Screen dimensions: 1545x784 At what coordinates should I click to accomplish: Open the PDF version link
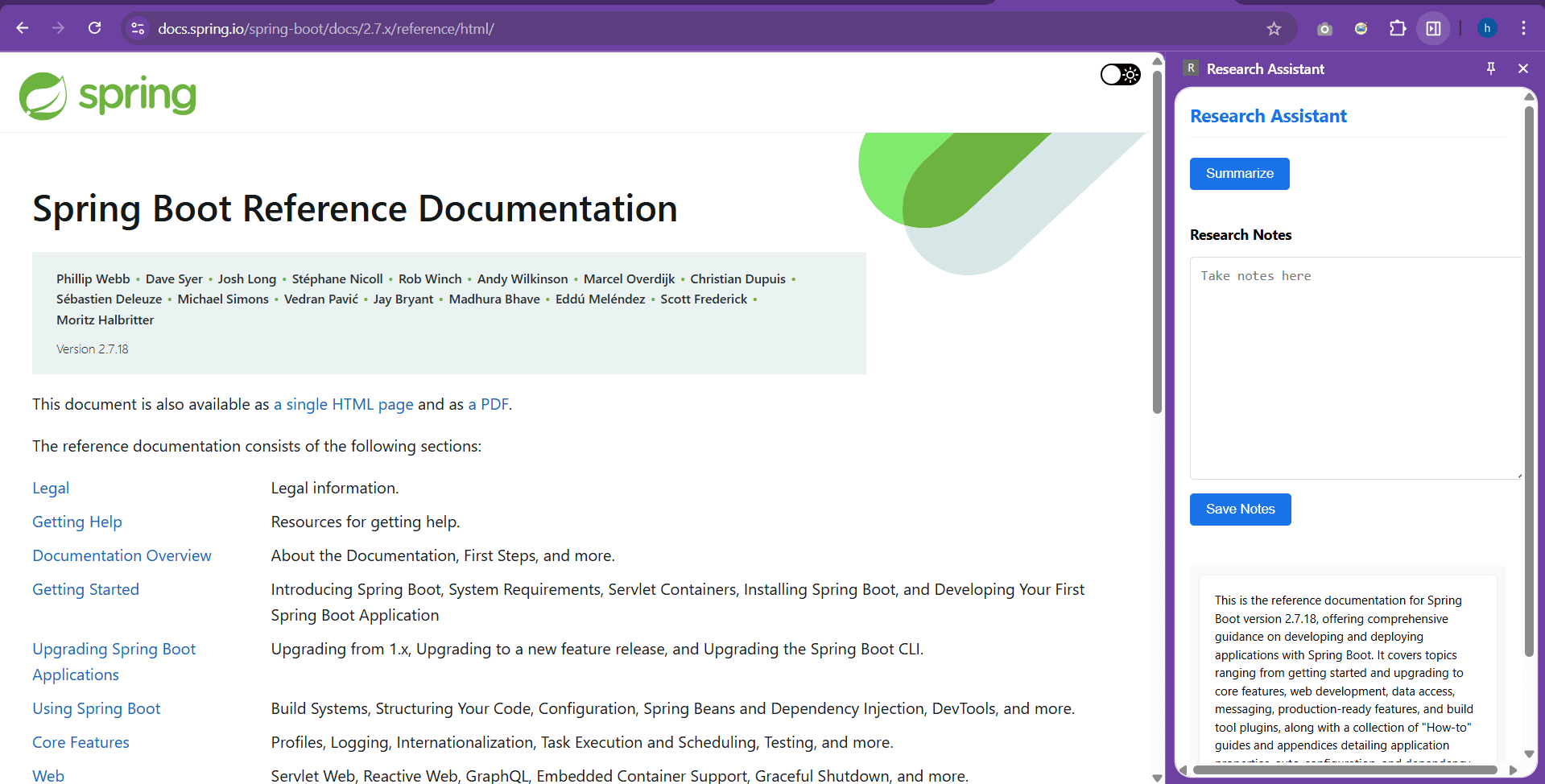[x=489, y=404]
